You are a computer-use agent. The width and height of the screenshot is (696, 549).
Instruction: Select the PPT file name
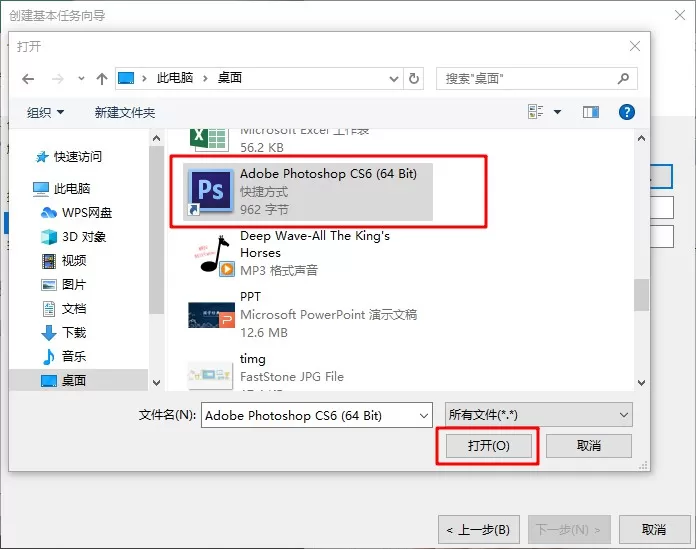click(250, 296)
